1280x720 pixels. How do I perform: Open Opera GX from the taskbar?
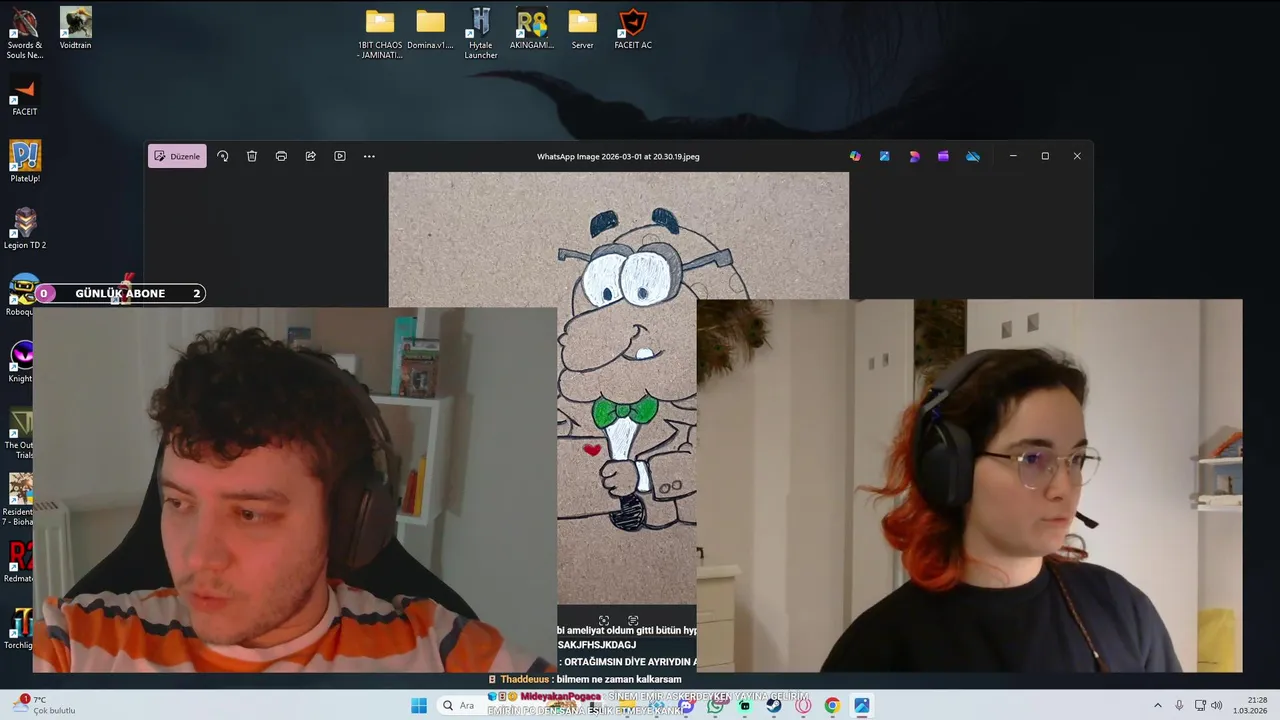pos(803,705)
